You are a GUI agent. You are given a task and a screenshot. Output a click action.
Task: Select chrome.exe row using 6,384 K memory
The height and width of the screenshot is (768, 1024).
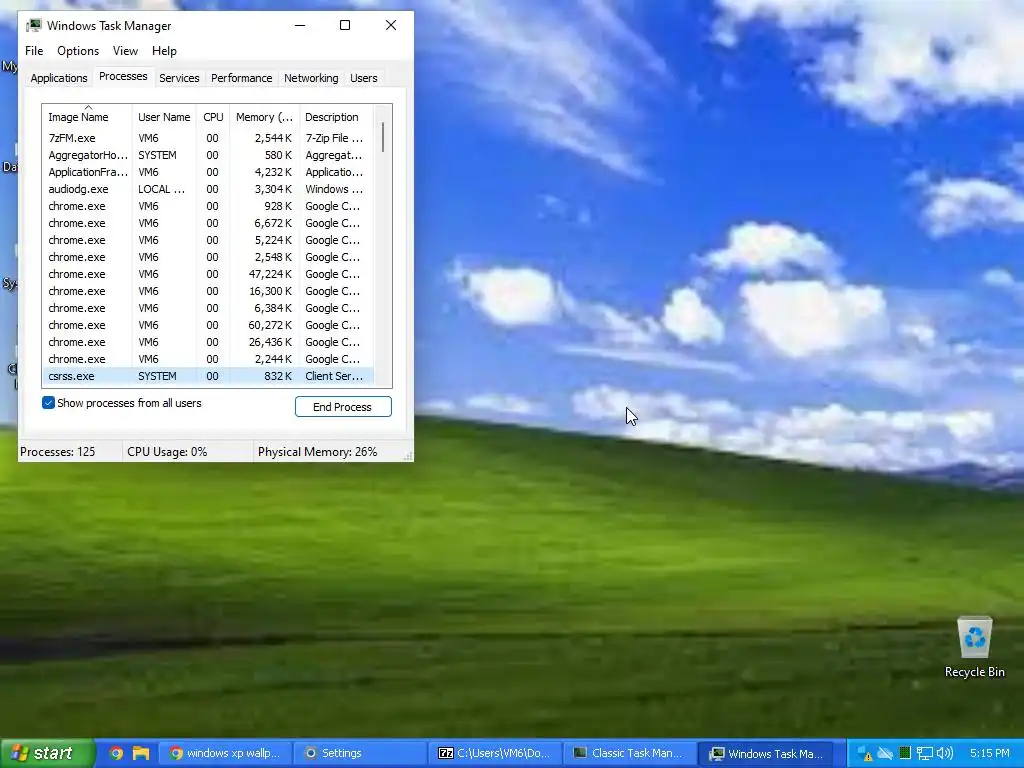[x=208, y=308]
